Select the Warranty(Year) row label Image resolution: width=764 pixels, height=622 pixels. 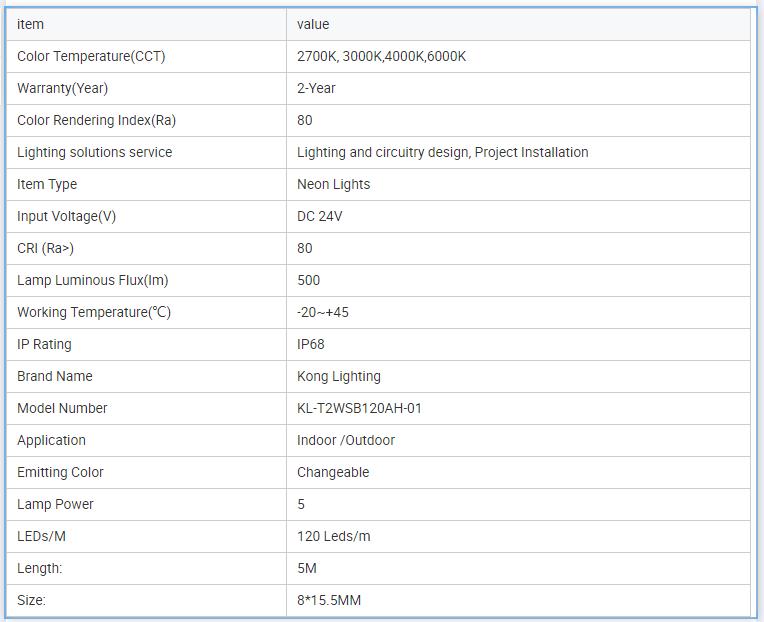(x=62, y=88)
